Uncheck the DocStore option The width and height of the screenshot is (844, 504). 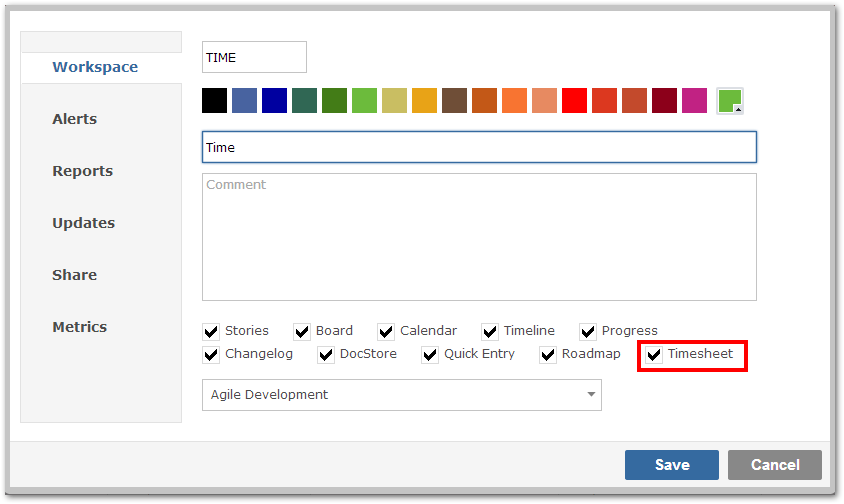(326, 355)
